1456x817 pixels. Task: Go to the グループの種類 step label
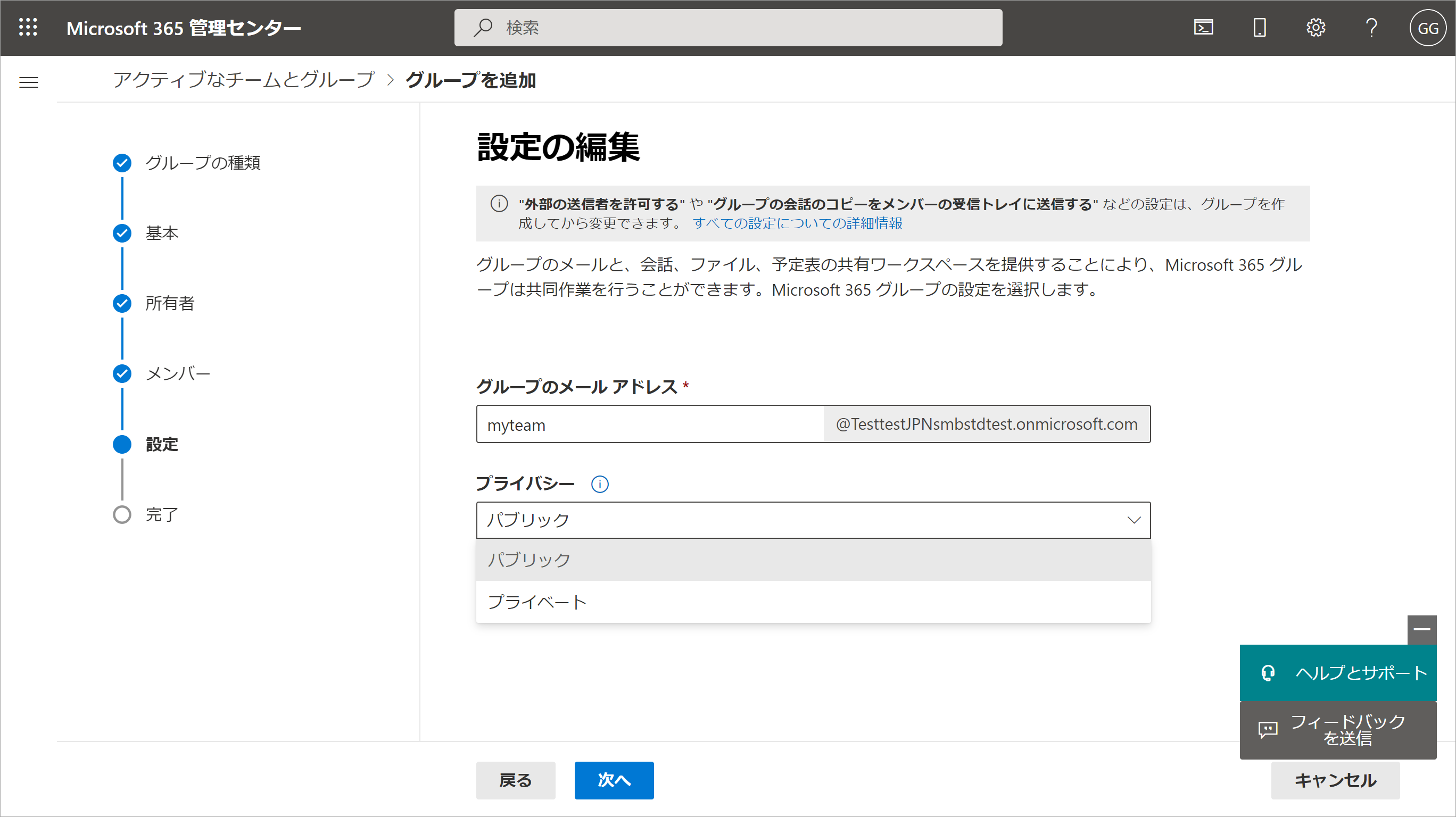point(203,163)
